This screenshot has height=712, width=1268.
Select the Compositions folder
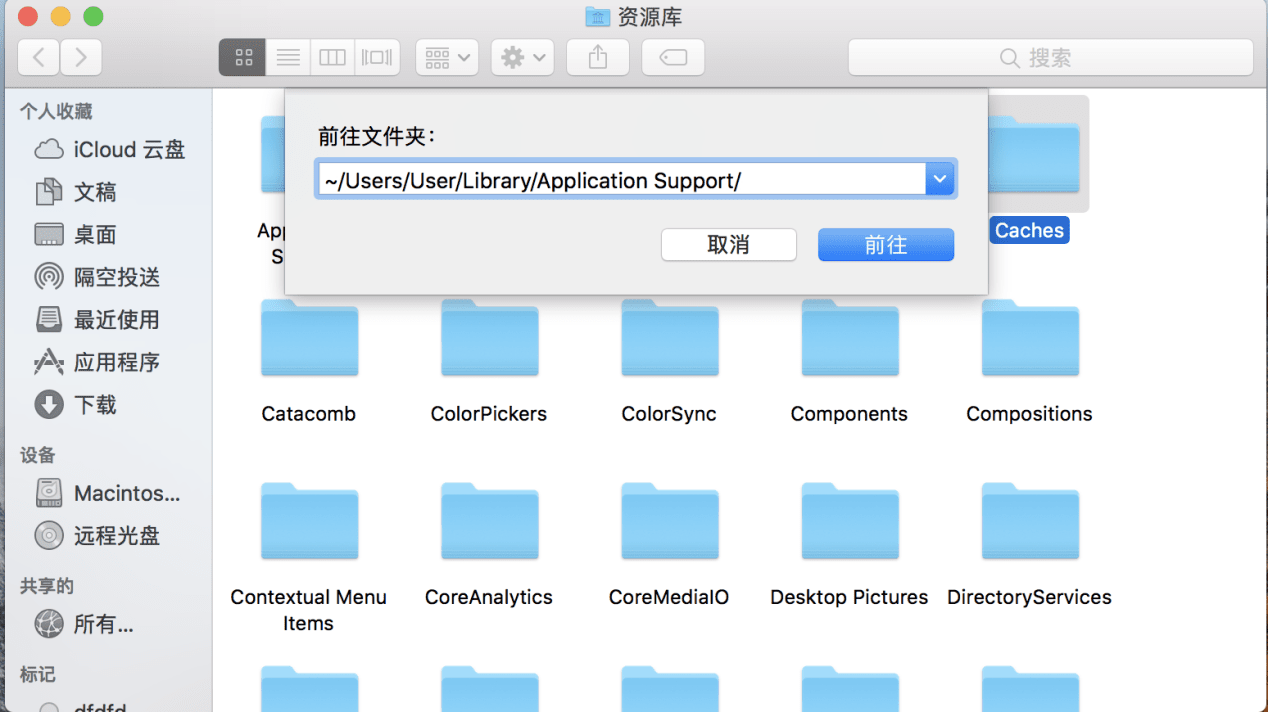point(1030,338)
